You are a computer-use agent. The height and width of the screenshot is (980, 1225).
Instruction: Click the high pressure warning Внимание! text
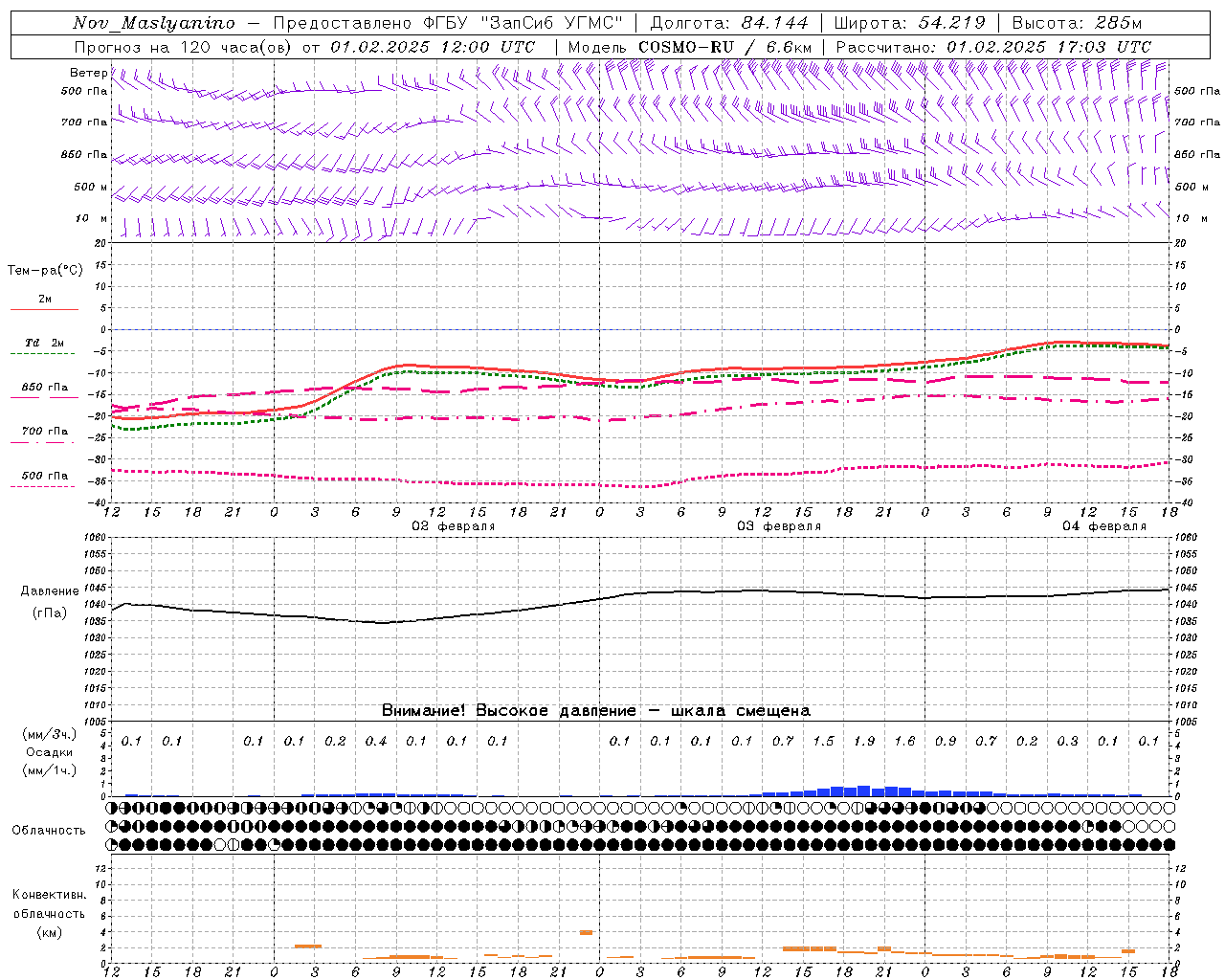click(424, 710)
